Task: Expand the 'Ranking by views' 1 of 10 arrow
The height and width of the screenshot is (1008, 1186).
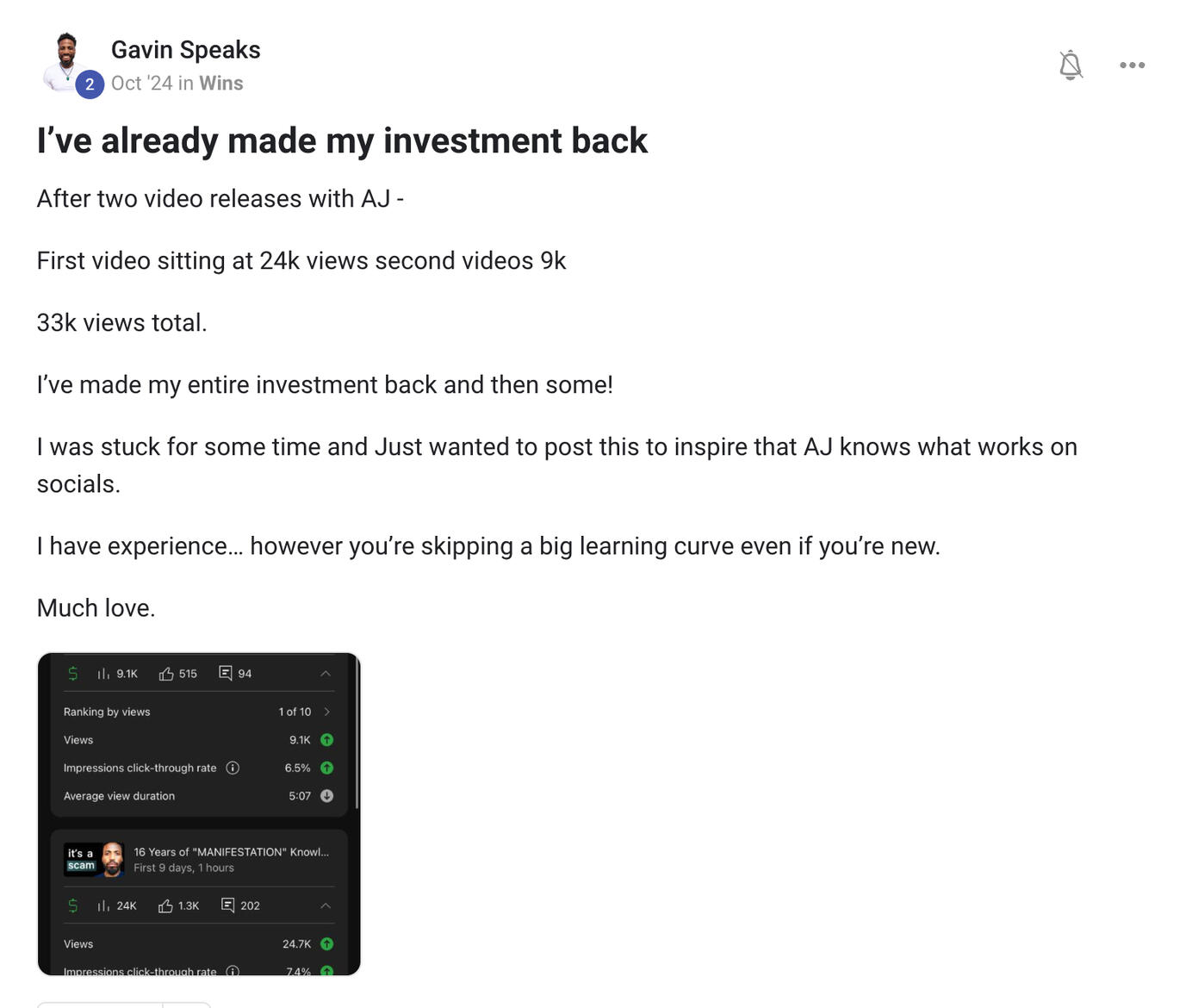Action: 327,712
